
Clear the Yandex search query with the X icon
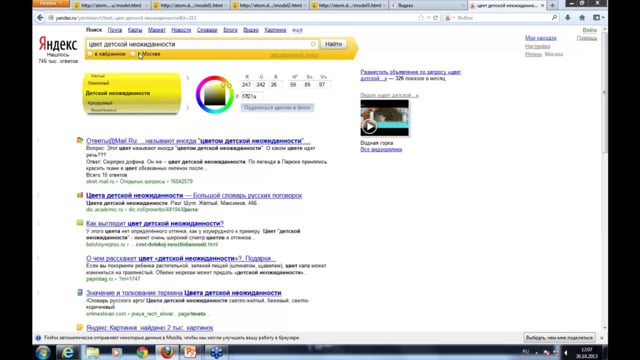tap(313, 44)
